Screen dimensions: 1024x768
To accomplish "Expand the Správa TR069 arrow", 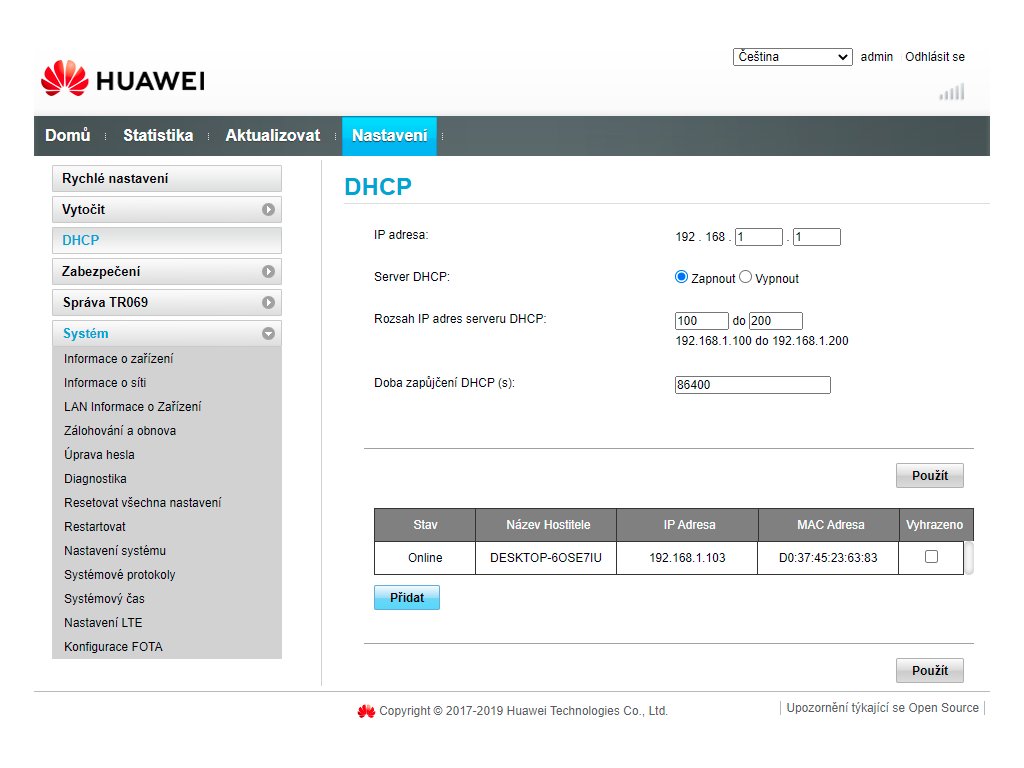I will pos(268,302).
